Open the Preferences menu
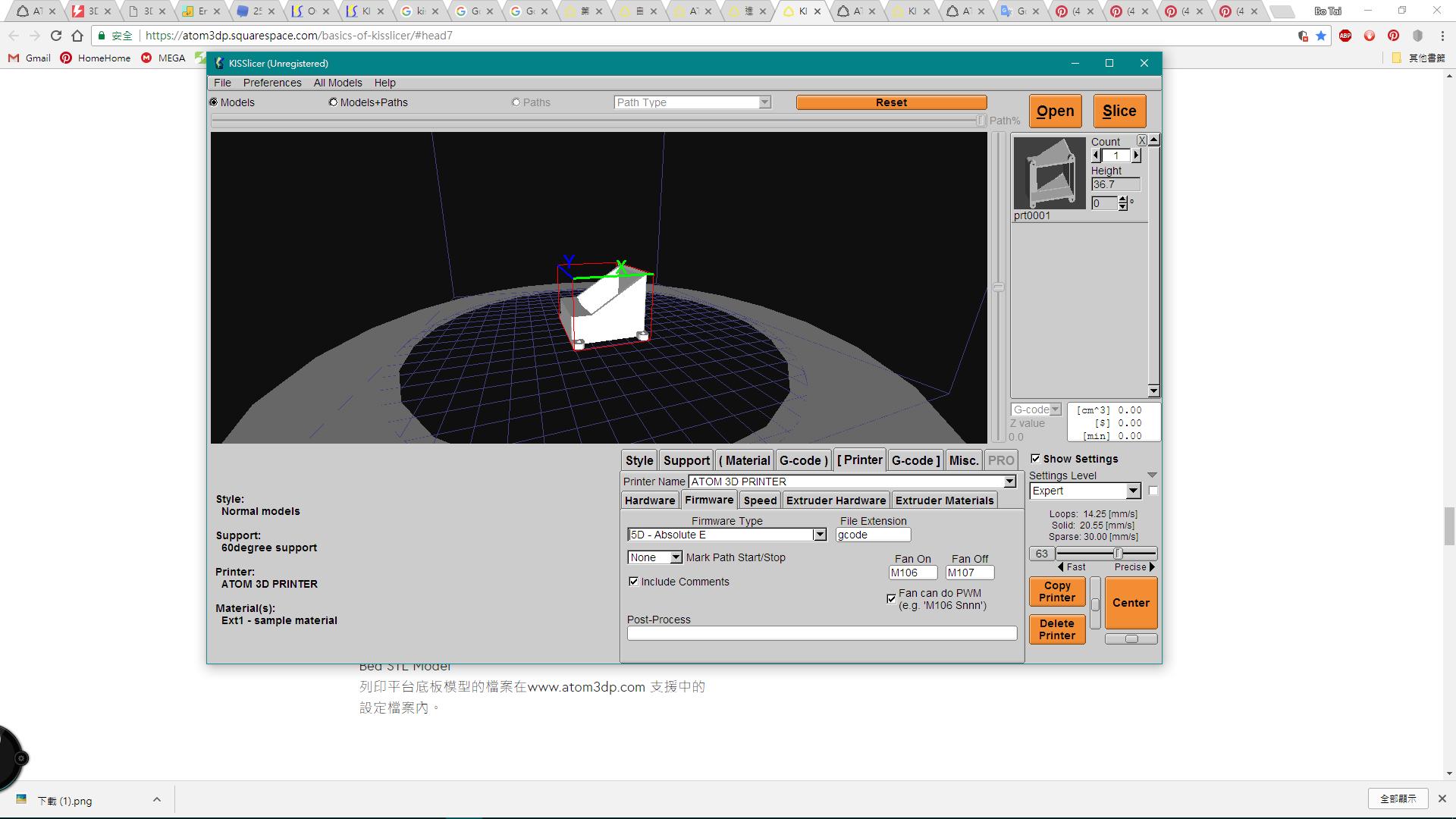The height and width of the screenshot is (819, 1456). coord(272,83)
